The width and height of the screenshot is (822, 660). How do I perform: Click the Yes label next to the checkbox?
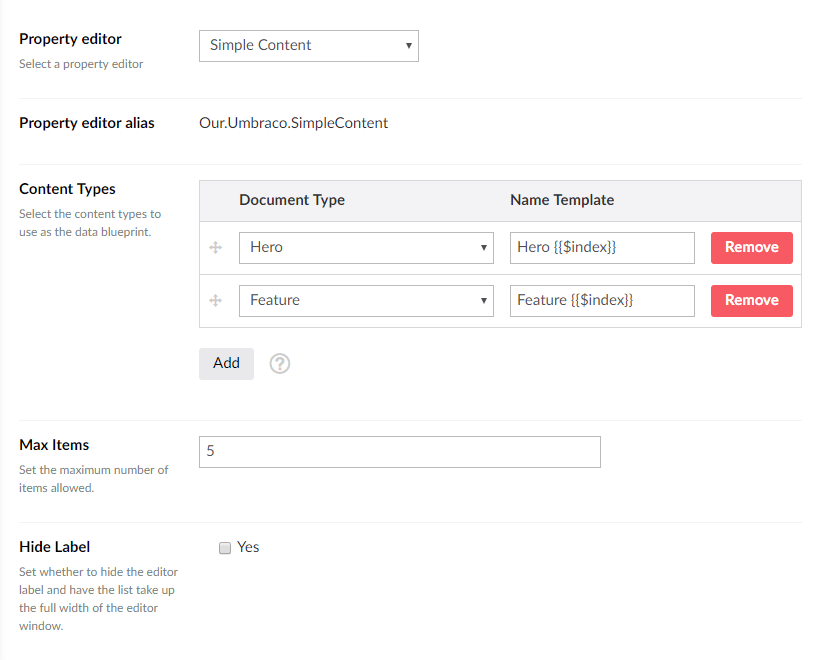(248, 547)
